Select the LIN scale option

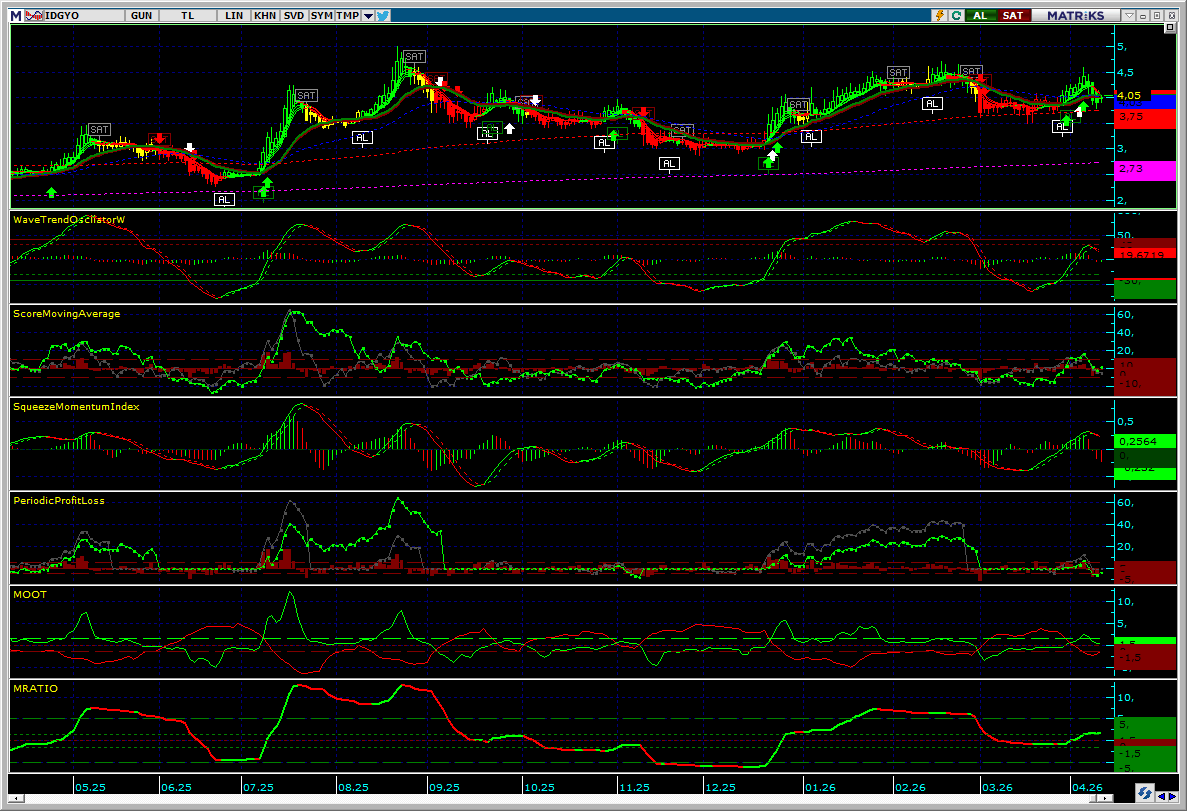pos(234,15)
